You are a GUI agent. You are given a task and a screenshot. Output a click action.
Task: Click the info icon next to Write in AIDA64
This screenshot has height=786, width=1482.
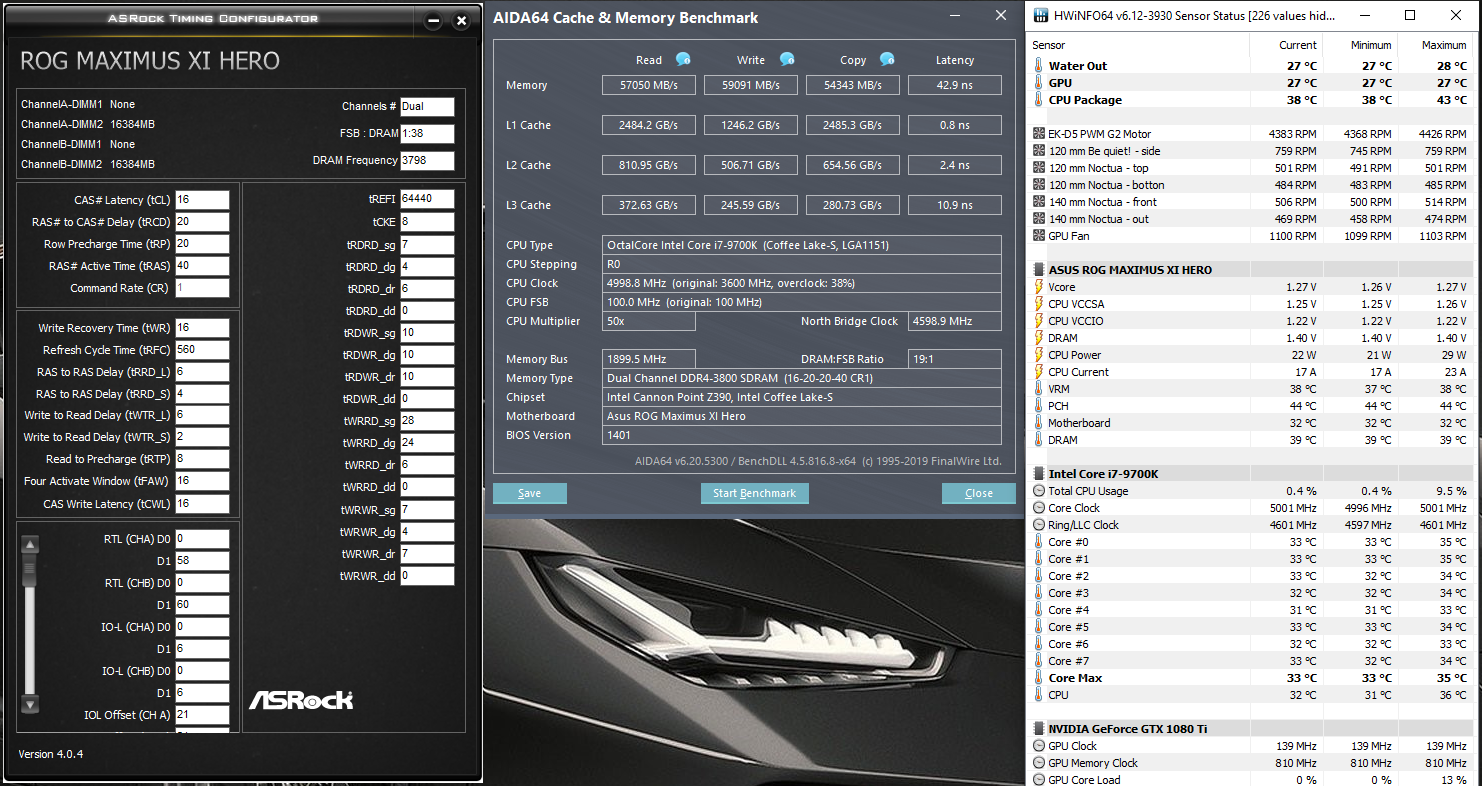(x=787, y=59)
